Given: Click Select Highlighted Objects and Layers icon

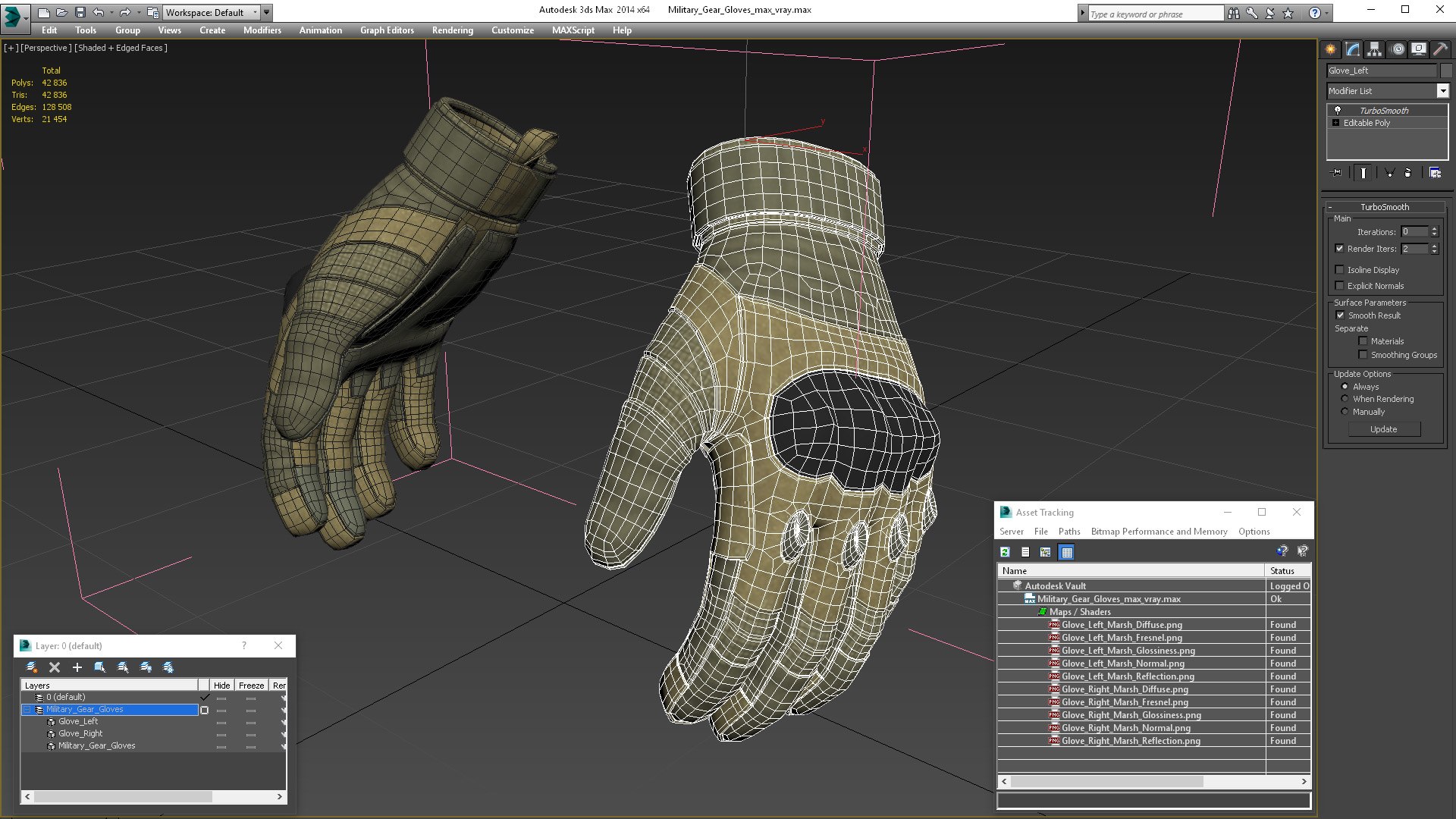Looking at the screenshot, I should click(x=99, y=667).
